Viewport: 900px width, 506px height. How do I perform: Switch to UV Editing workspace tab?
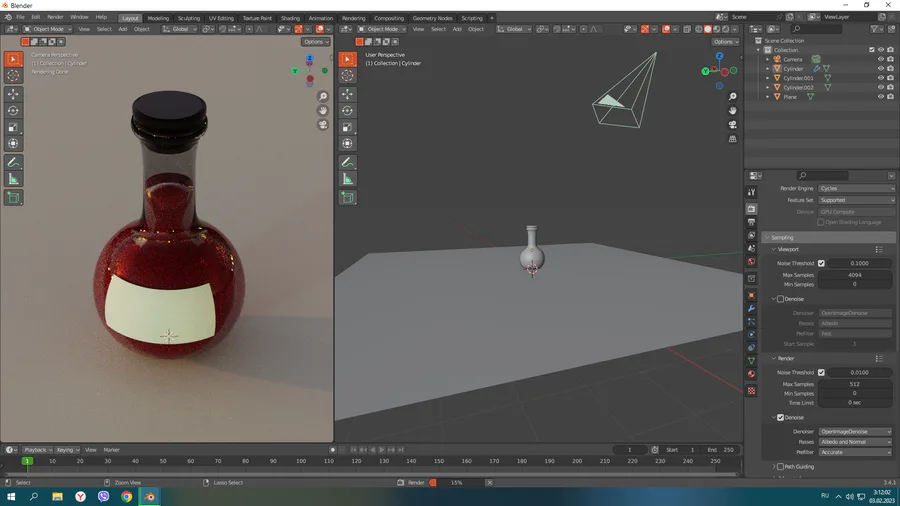point(221,18)
